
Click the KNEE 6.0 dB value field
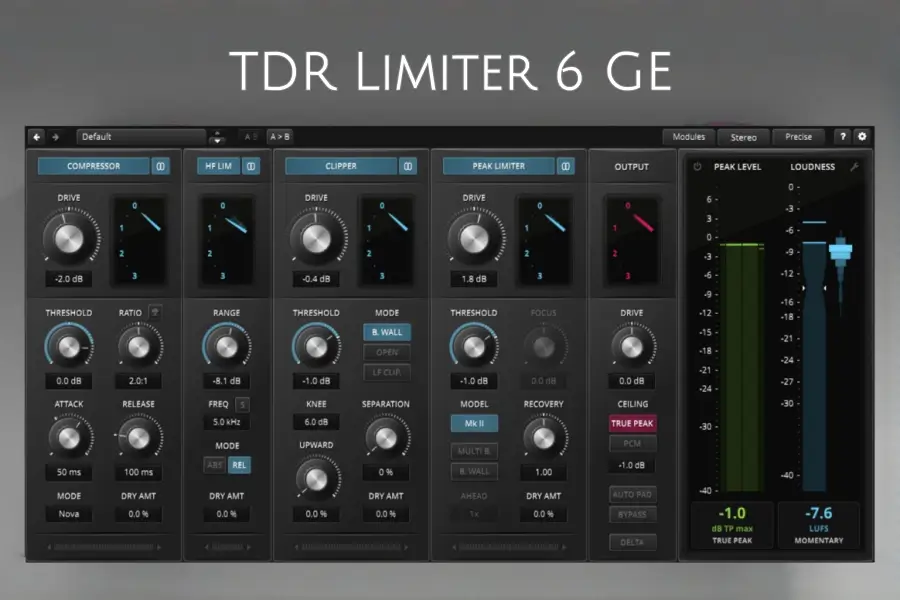(x=316, y=422)
